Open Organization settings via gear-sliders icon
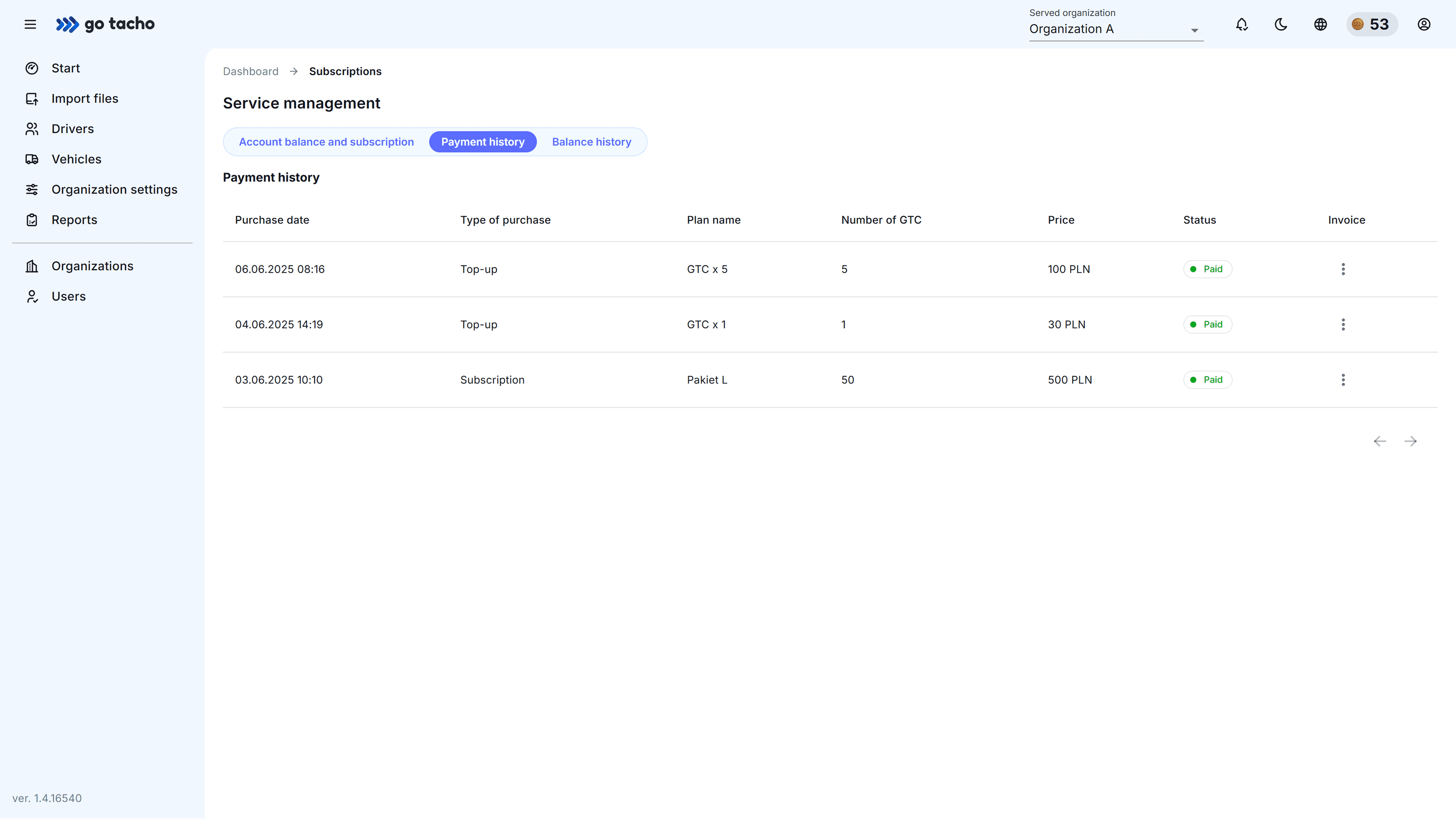The image size is (1456, 819). (x=32, y=189)
